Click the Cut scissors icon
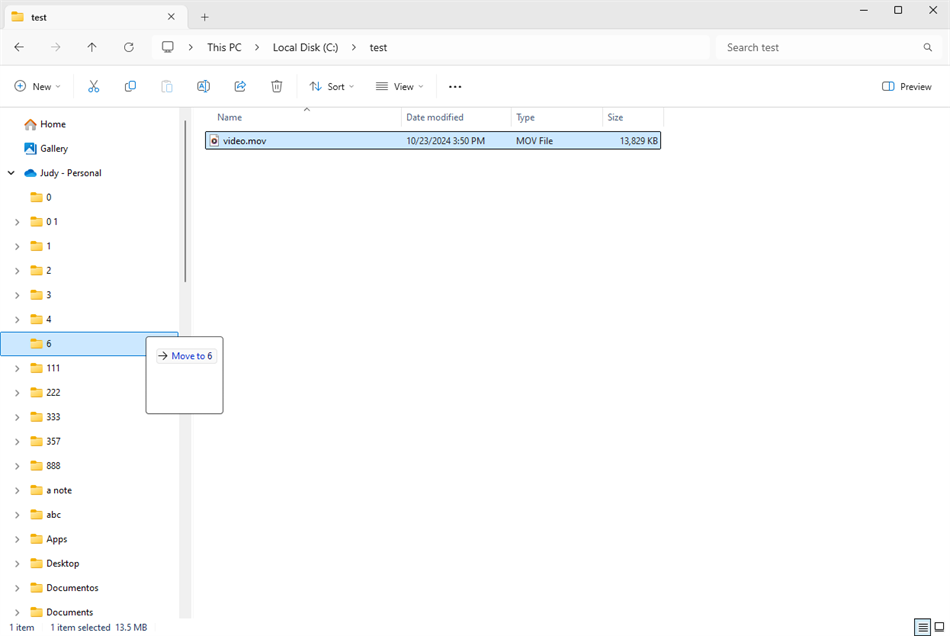 tap(94, 87)
